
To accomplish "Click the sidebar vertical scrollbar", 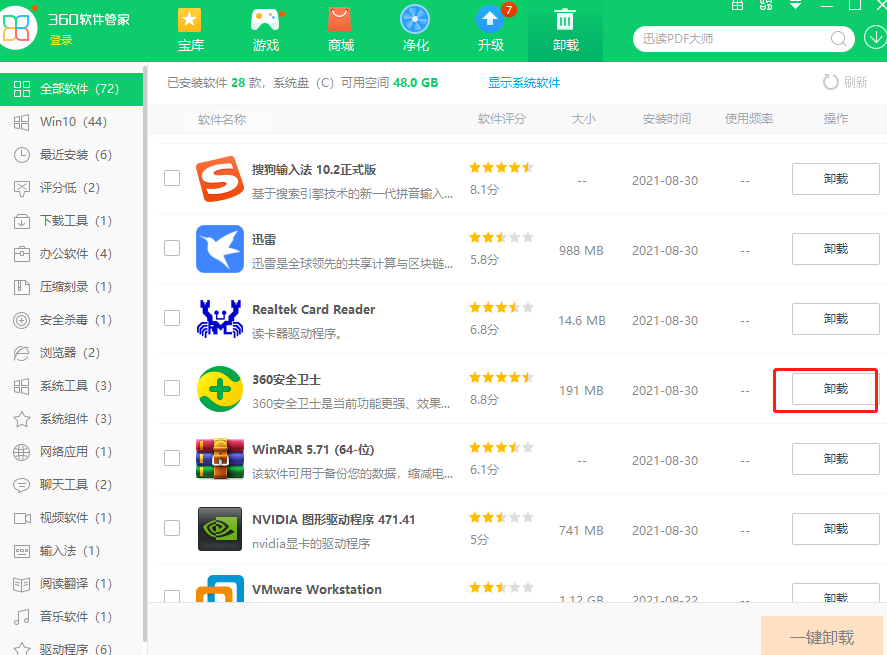I will 145,354.
